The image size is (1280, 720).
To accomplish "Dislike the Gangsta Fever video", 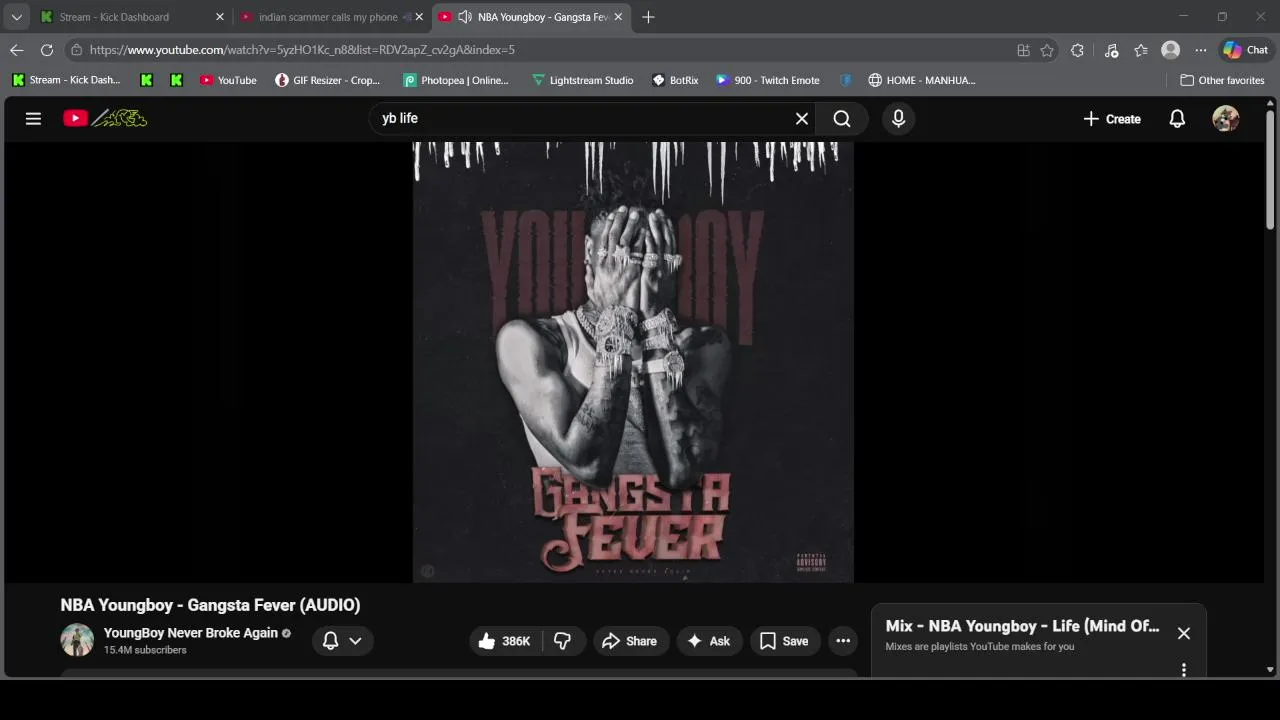I will [563, 641].
